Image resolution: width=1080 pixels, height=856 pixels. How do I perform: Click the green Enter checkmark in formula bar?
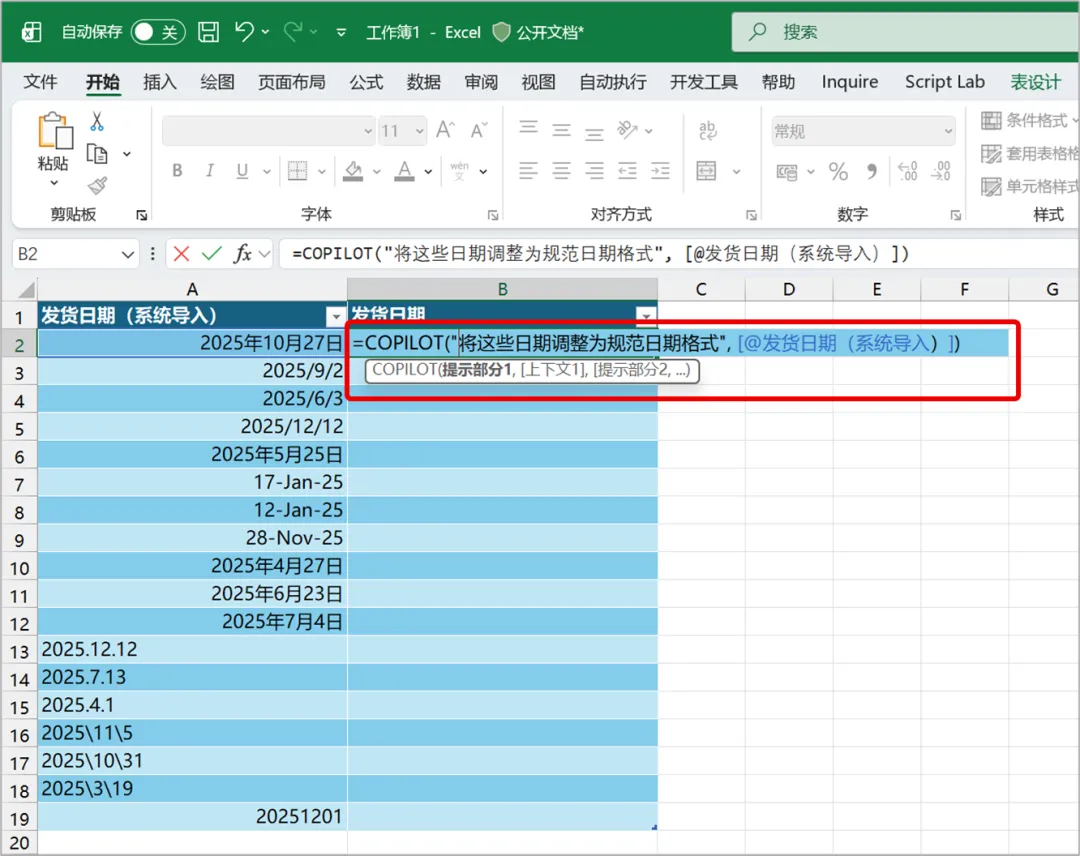[x=211, y=254]
